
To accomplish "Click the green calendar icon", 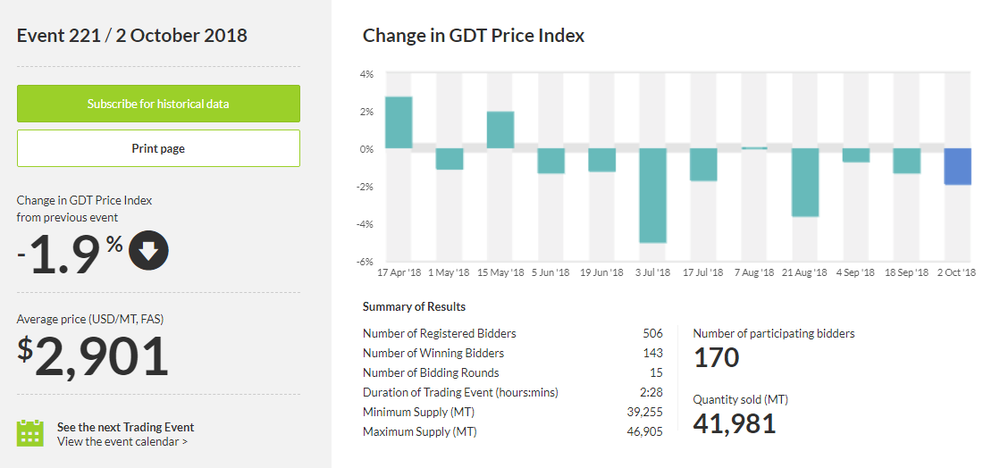I will coord(31,433).
